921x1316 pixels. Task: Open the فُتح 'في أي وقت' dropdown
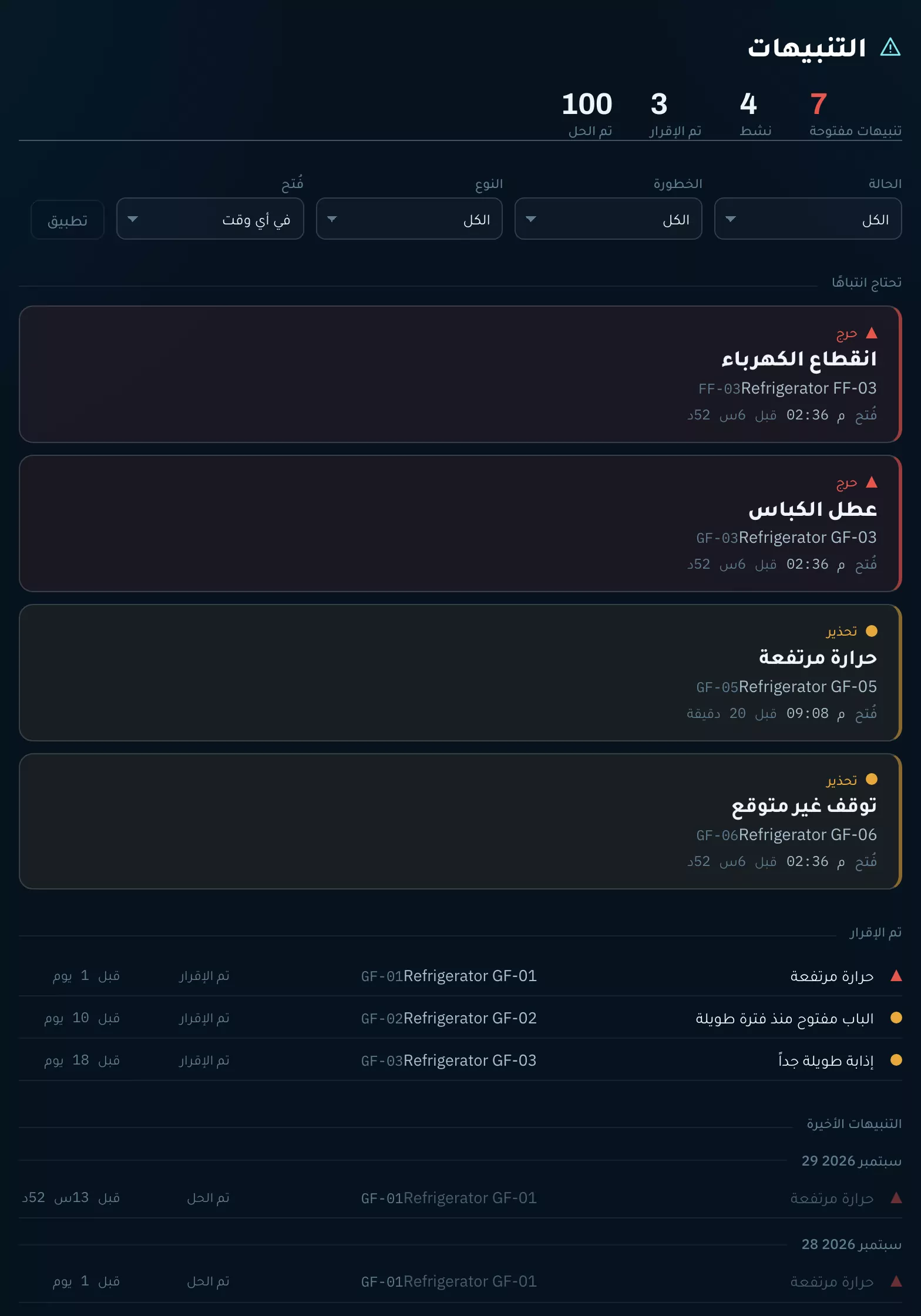(210, 219)
